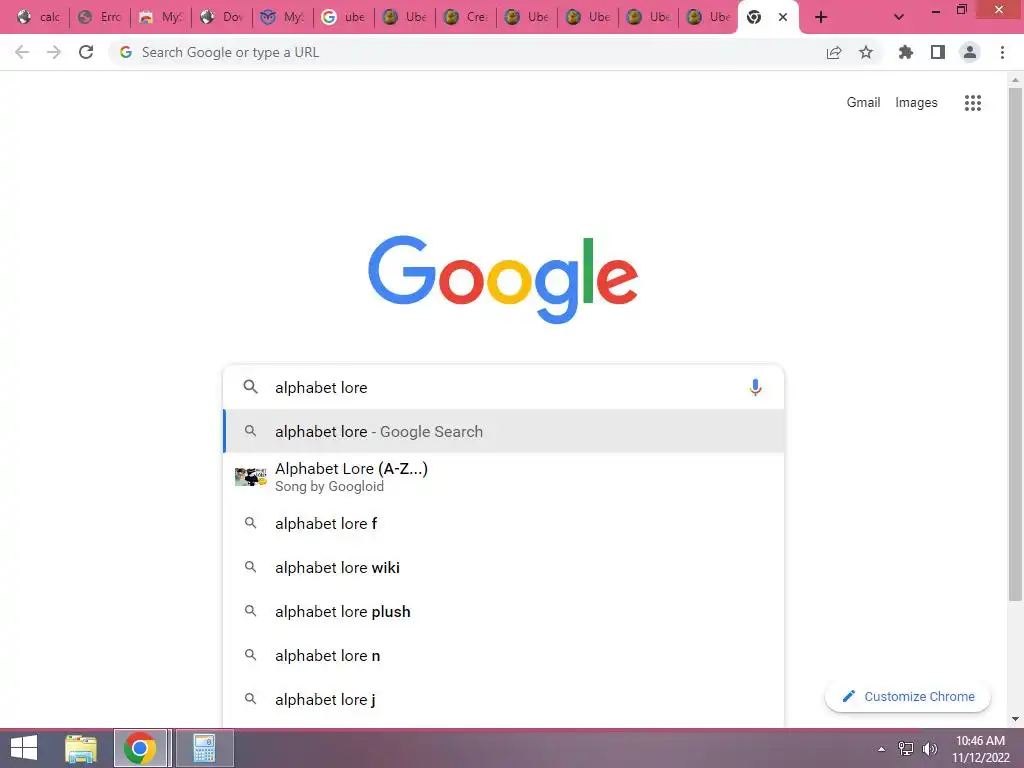1024x768 pixels.
Task: Select suggestion 'alphabet lore j'
Action: tap(504, 699)
